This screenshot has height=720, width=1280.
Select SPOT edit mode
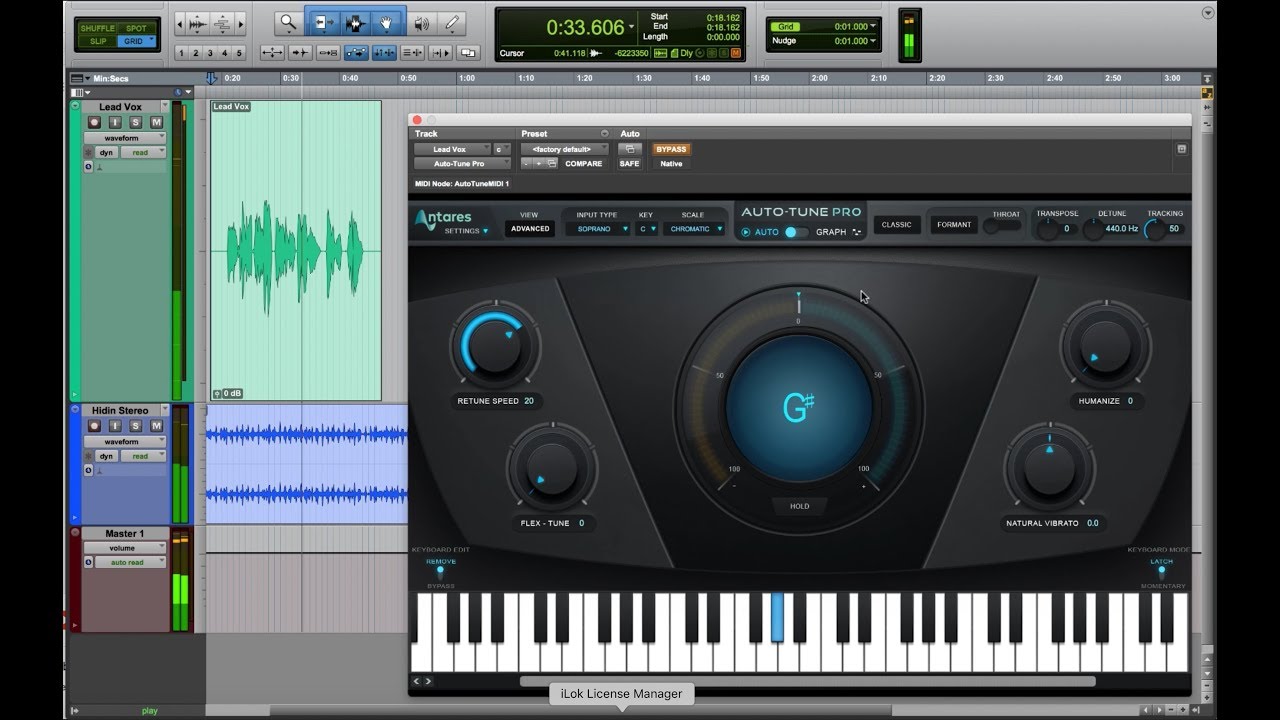pyautogui.click(x=136, y=28)
